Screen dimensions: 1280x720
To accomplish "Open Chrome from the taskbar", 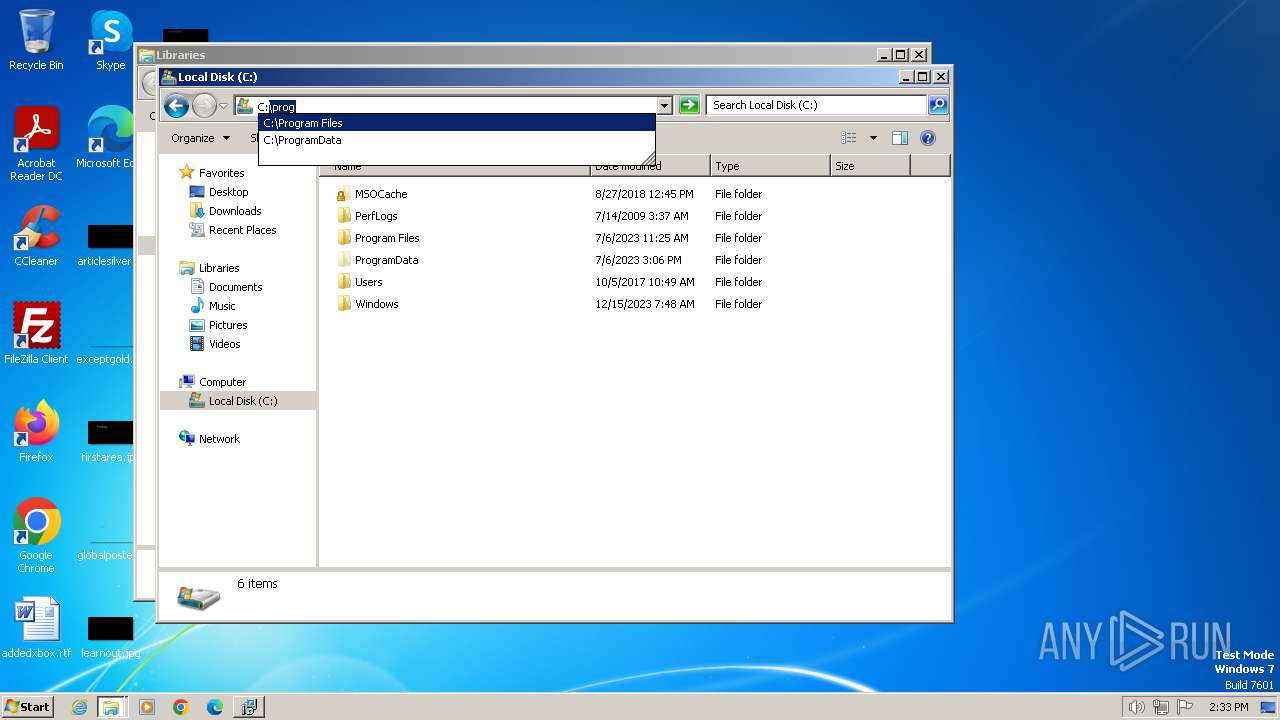I will tap(181, 707).
